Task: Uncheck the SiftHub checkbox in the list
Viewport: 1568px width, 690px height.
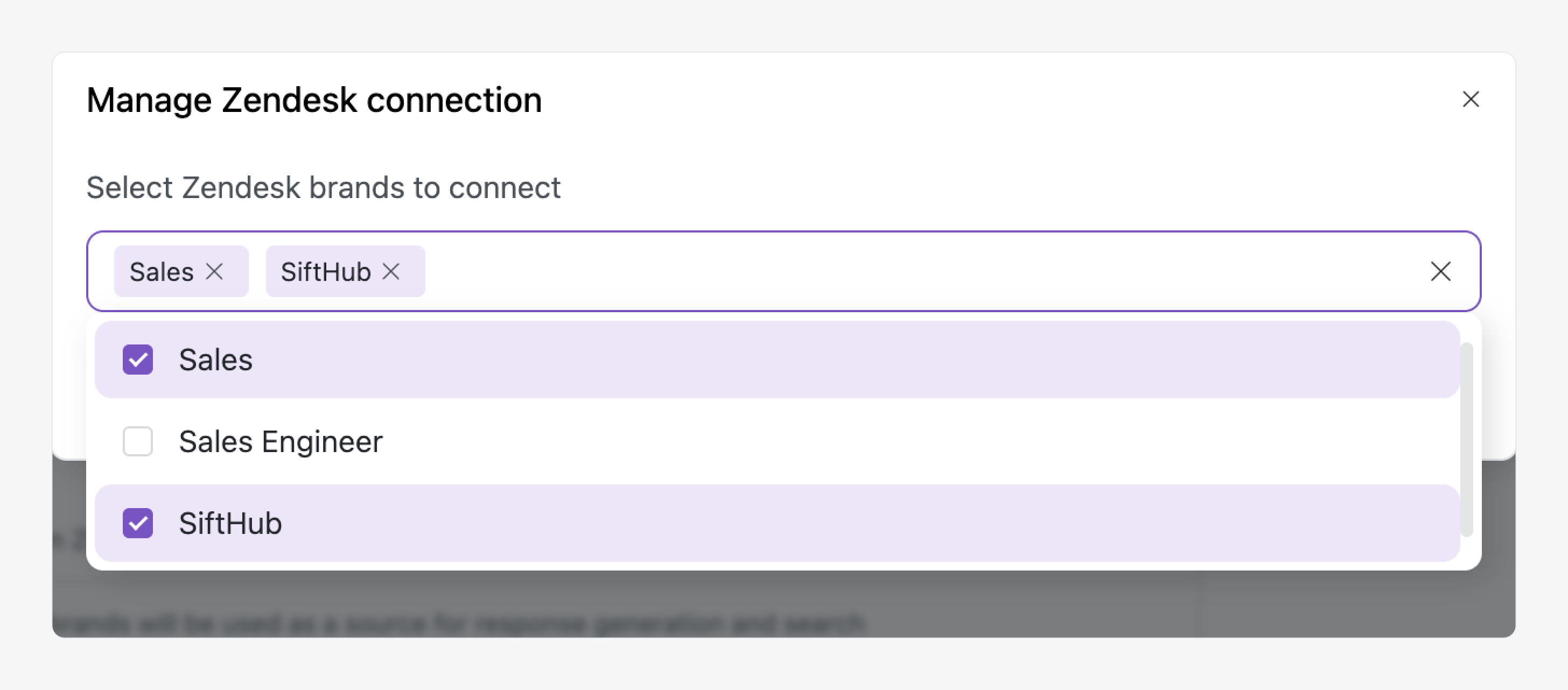Action: [137, 523]
